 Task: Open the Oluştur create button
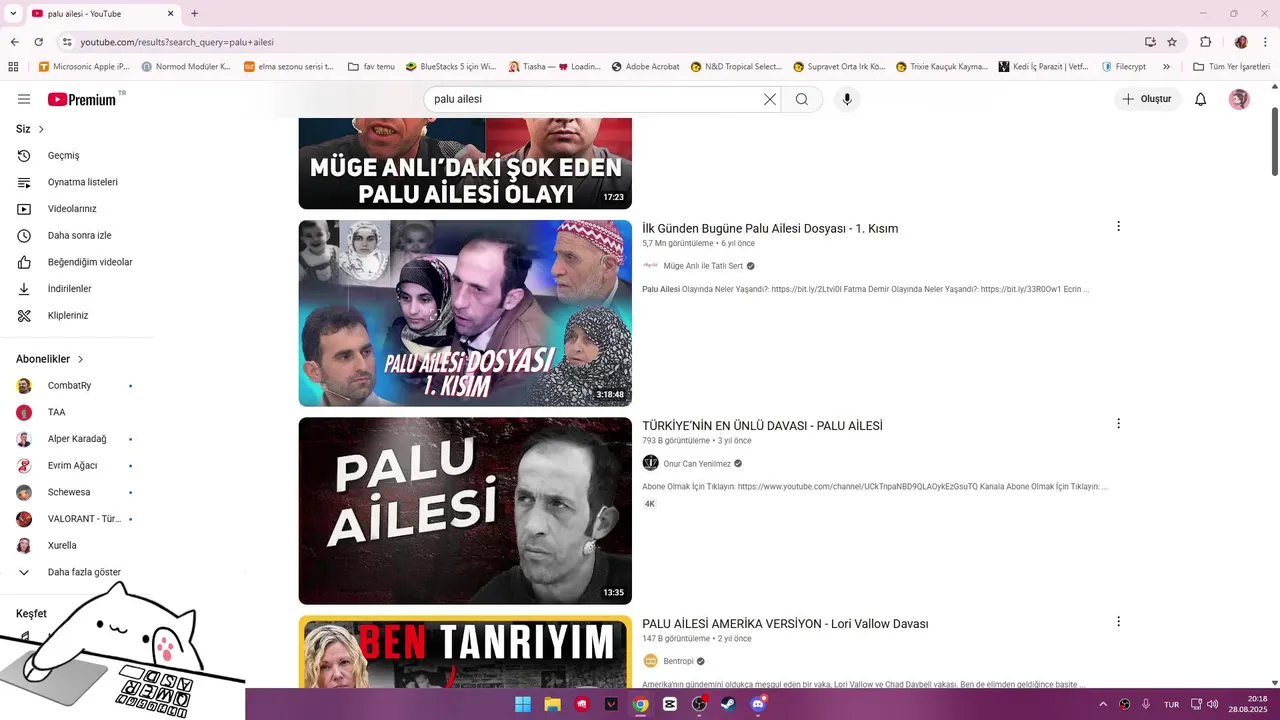tap(1147, 99)
